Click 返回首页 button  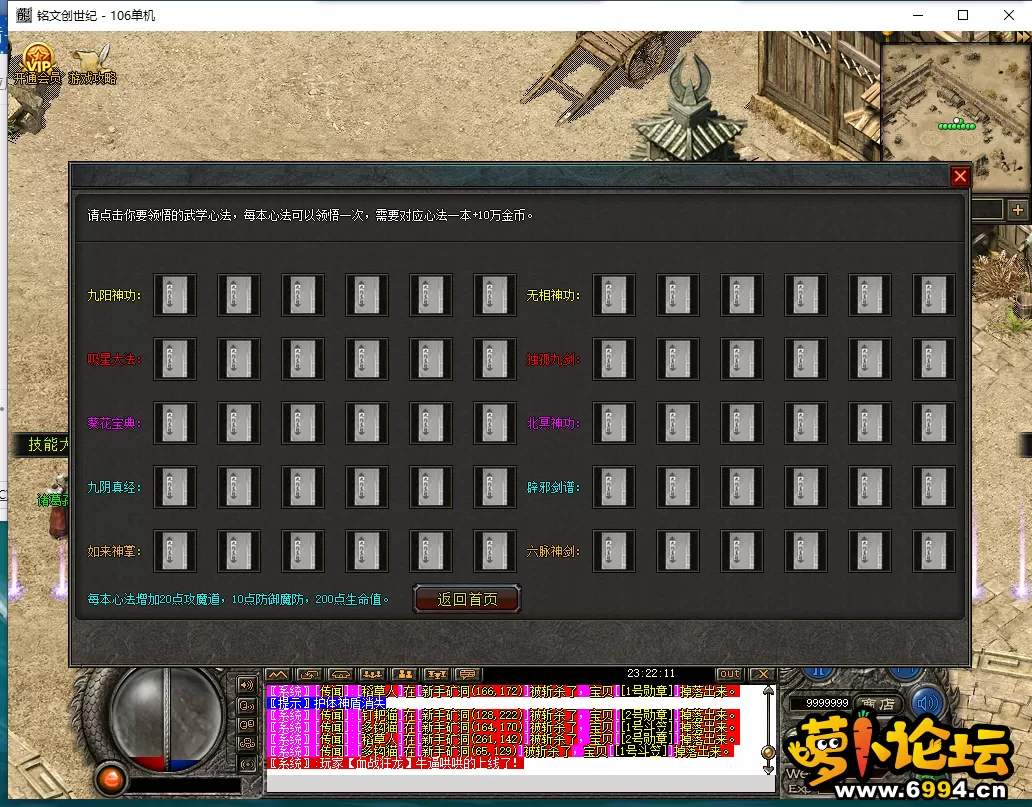click(467, 599)
